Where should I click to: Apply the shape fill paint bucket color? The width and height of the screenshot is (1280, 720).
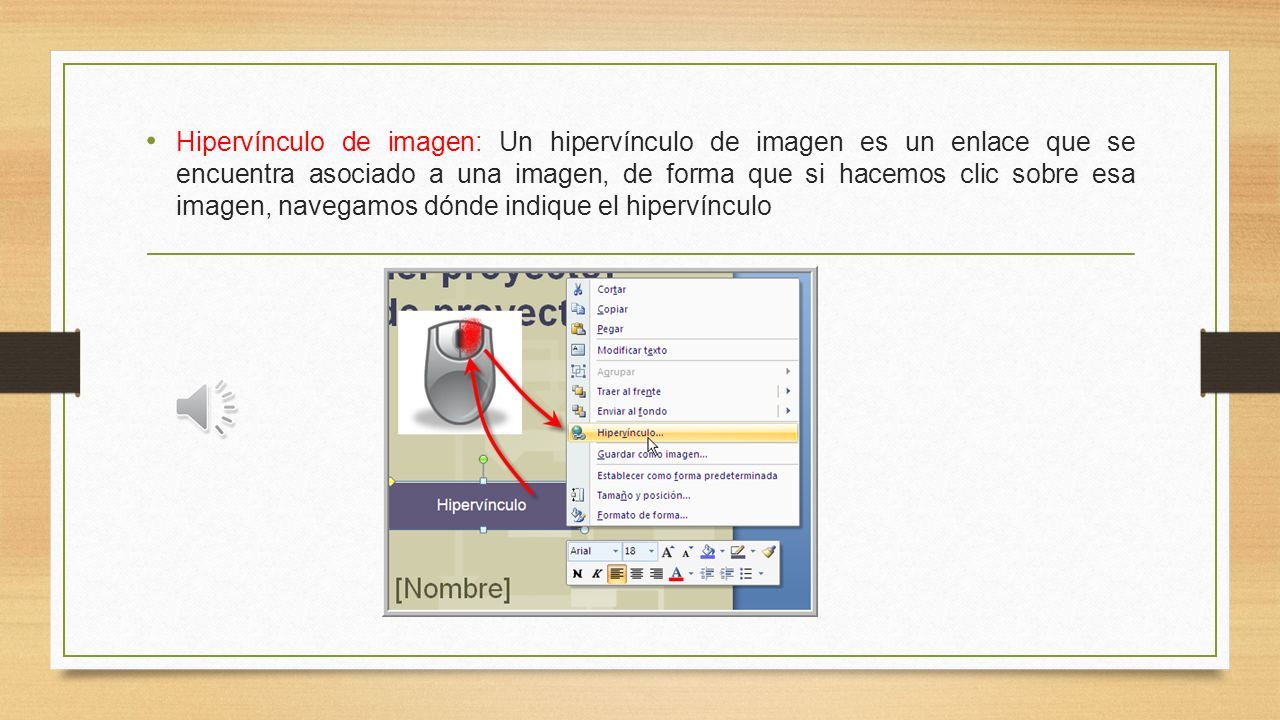pos(707,551)
